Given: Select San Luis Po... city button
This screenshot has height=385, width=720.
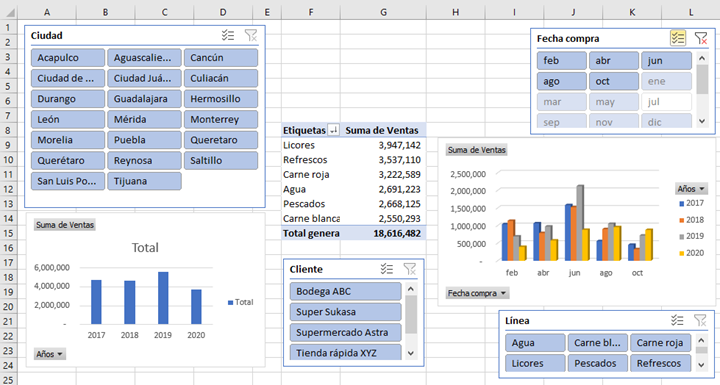Looking at the screenshot, I should 68,181.
